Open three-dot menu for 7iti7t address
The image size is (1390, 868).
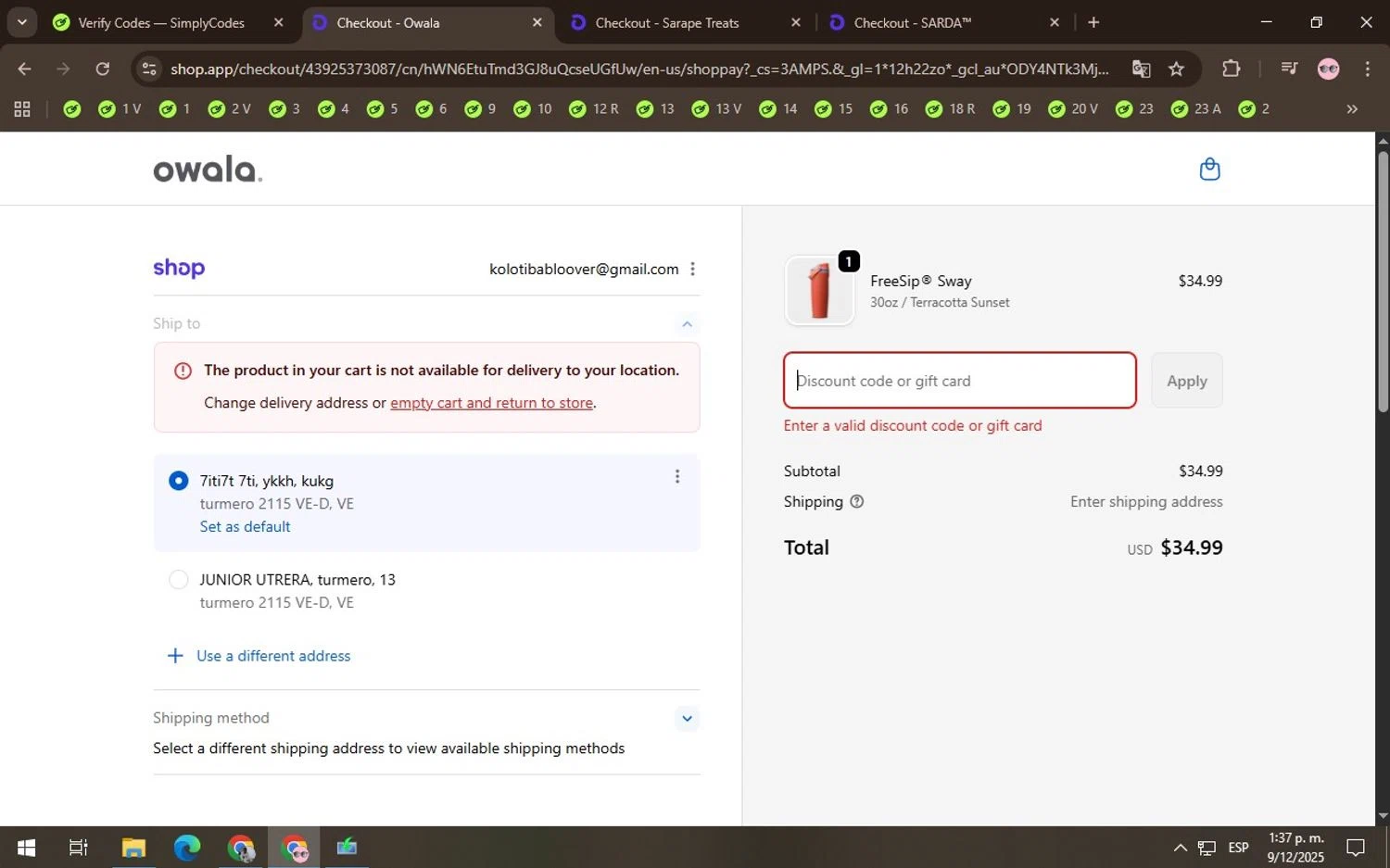tap(677, 476)
